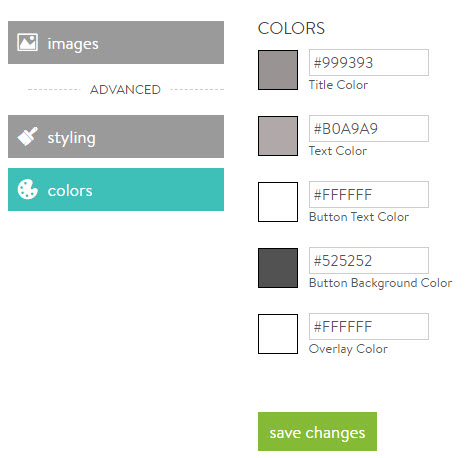
Task: Select the colors section
Action: coord(116,189)
